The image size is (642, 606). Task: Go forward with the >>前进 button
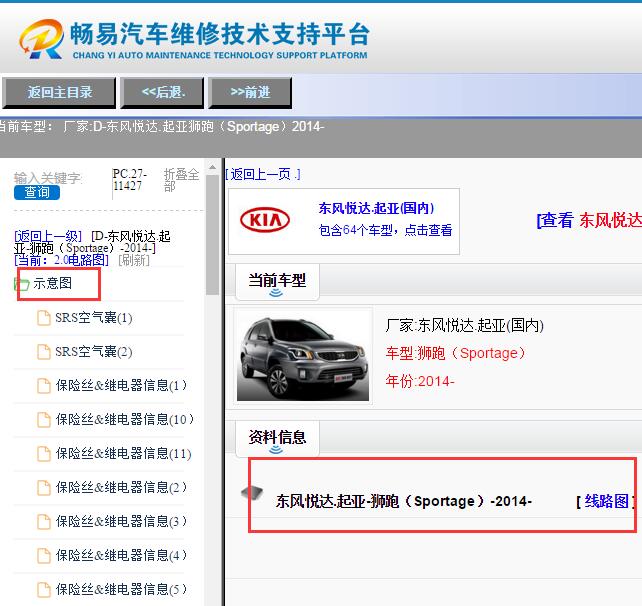[x=250, y=93]
